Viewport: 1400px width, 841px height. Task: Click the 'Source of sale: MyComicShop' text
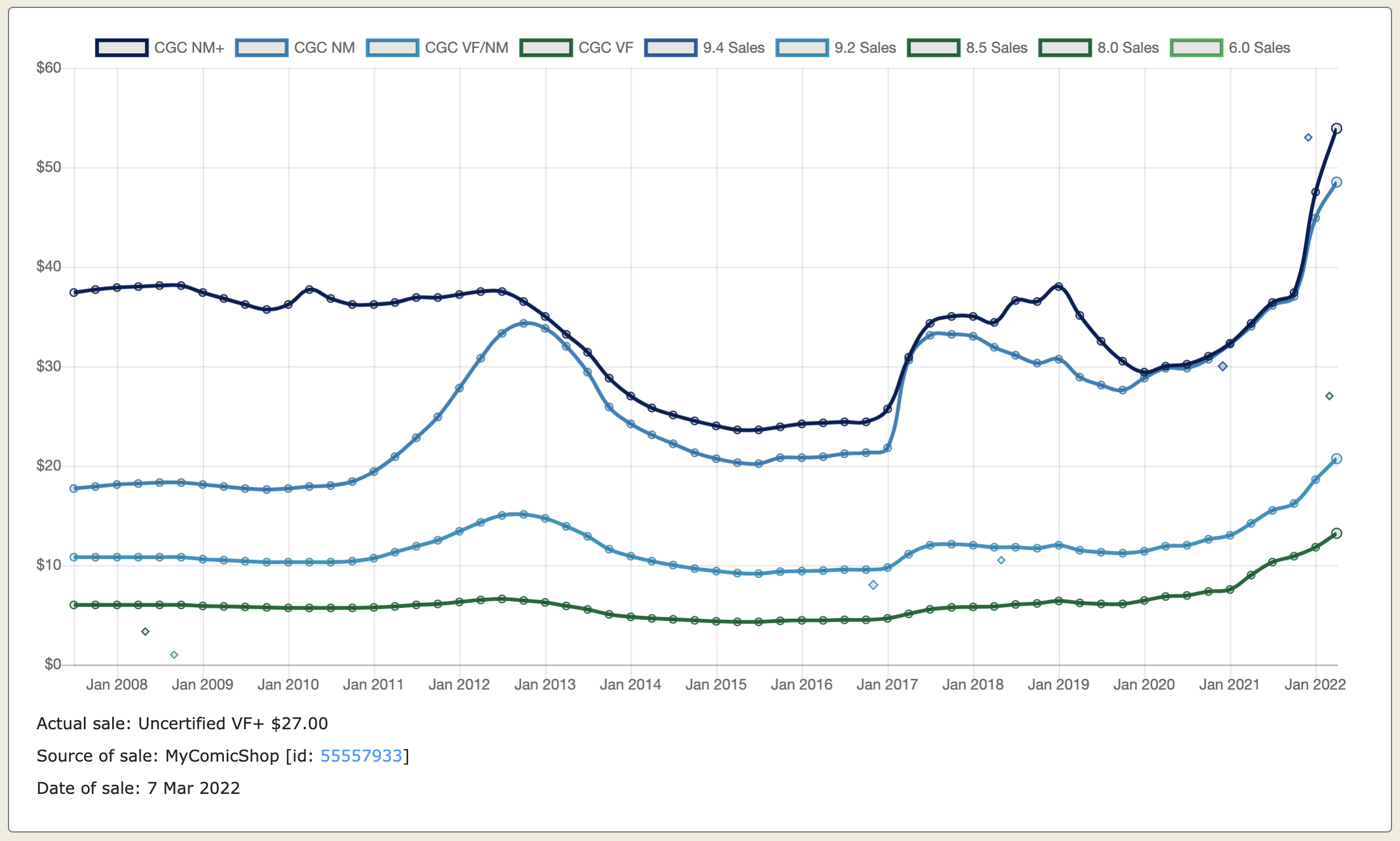point(158,756)
